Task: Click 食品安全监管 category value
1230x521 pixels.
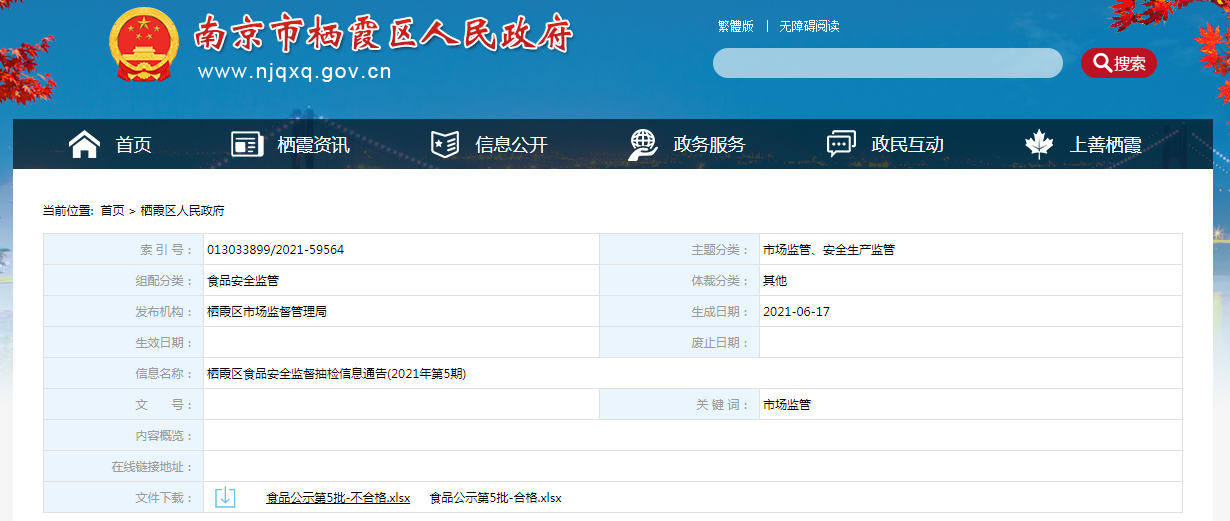Action: [243, 281]
